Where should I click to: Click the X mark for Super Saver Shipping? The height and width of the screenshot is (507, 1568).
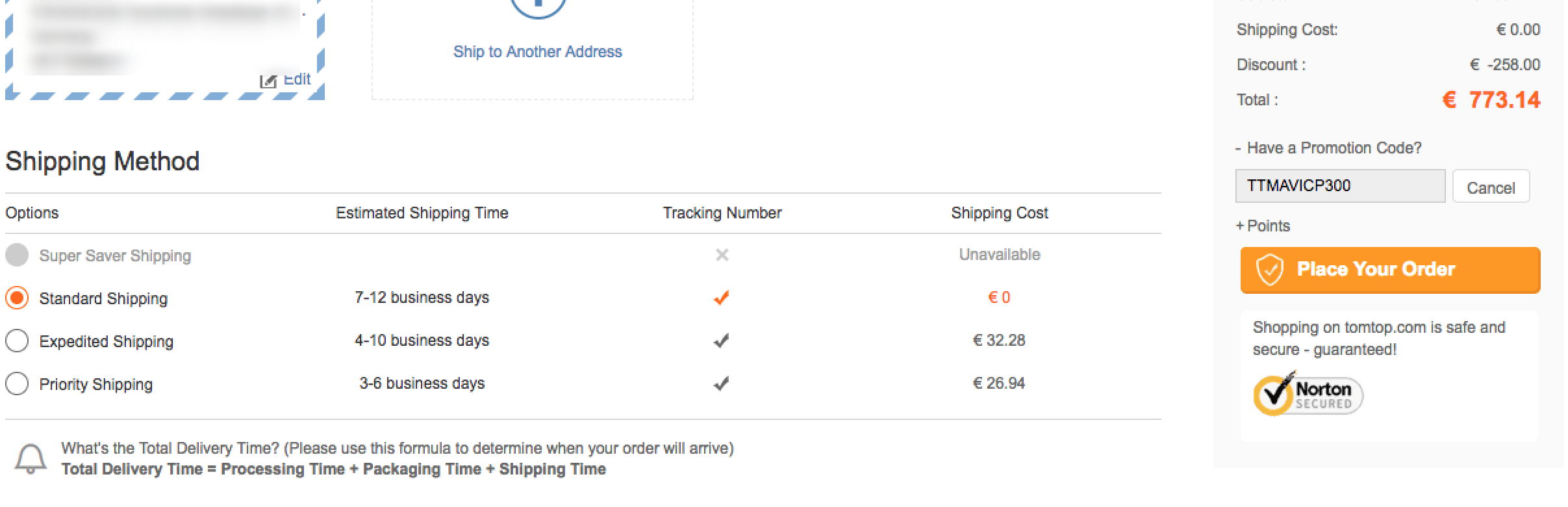(x=722, y=255)
